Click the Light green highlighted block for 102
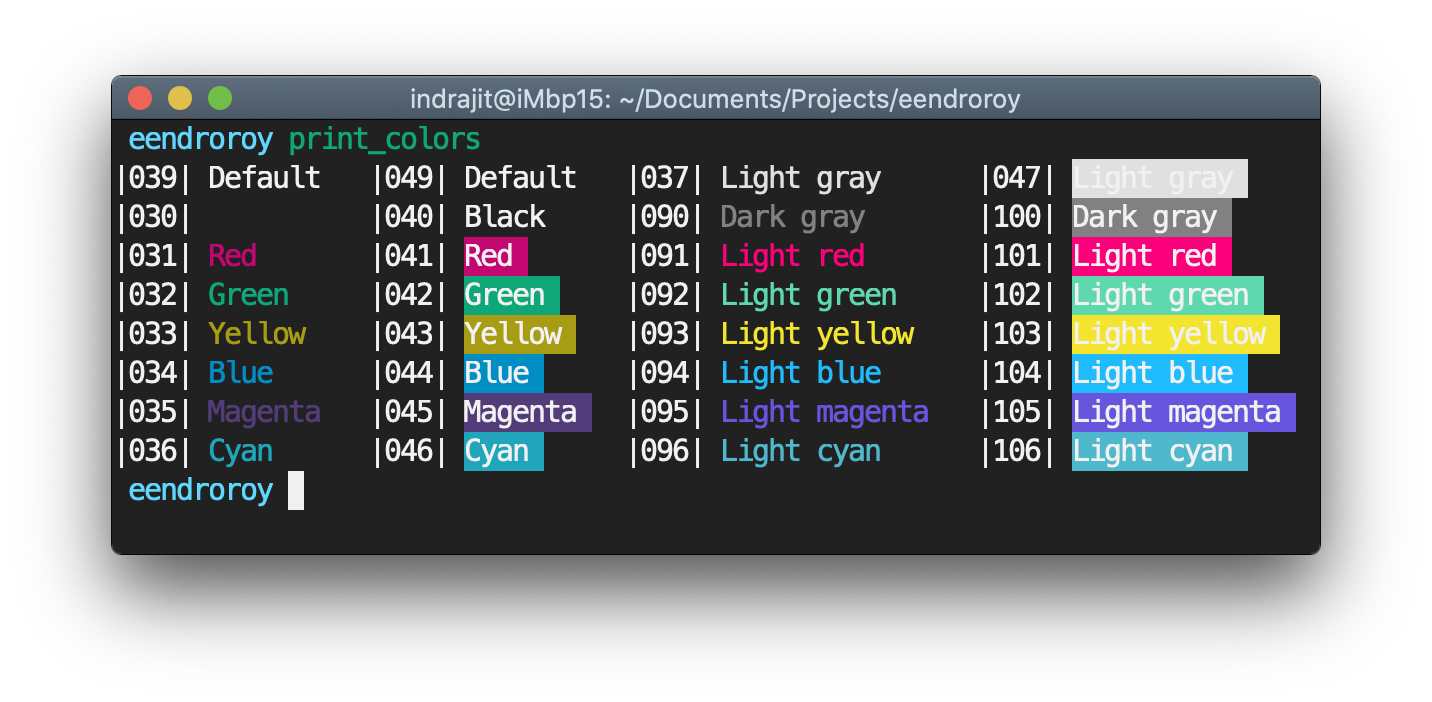The height and width of the screenshot is (702, 1432). (1168, 295)
